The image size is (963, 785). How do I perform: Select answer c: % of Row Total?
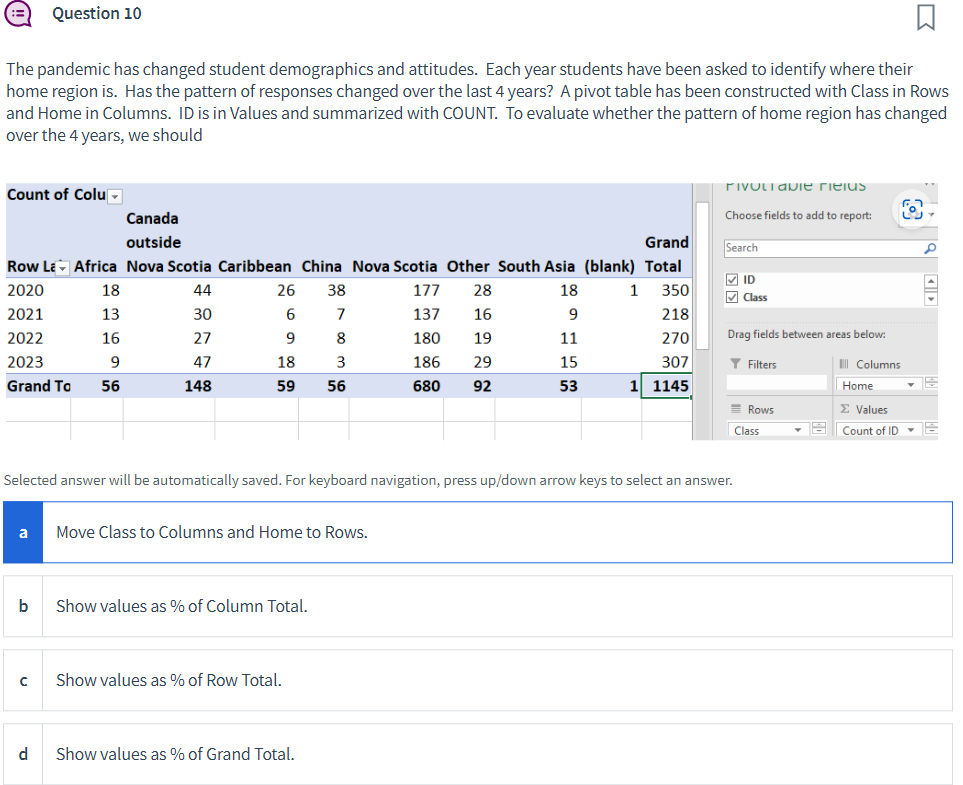pyautogui.click(x=478, y=680)
